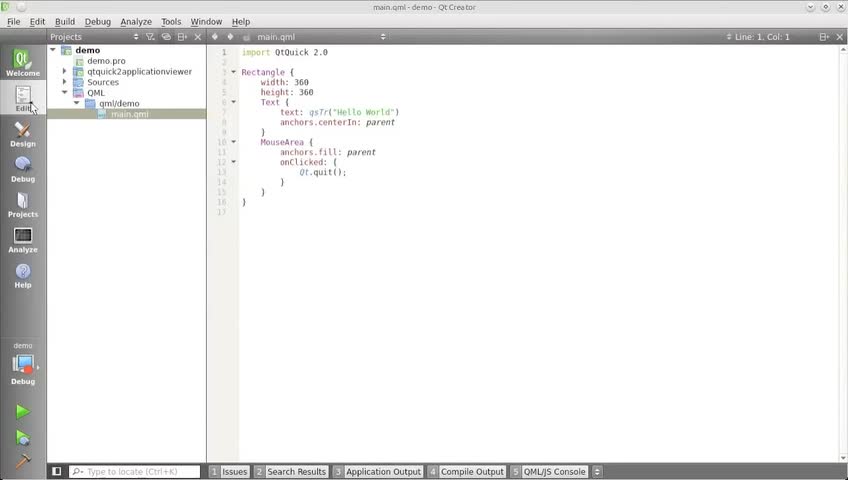
Task: Go forward in editor navigation history
Action: tap(230, 37)
